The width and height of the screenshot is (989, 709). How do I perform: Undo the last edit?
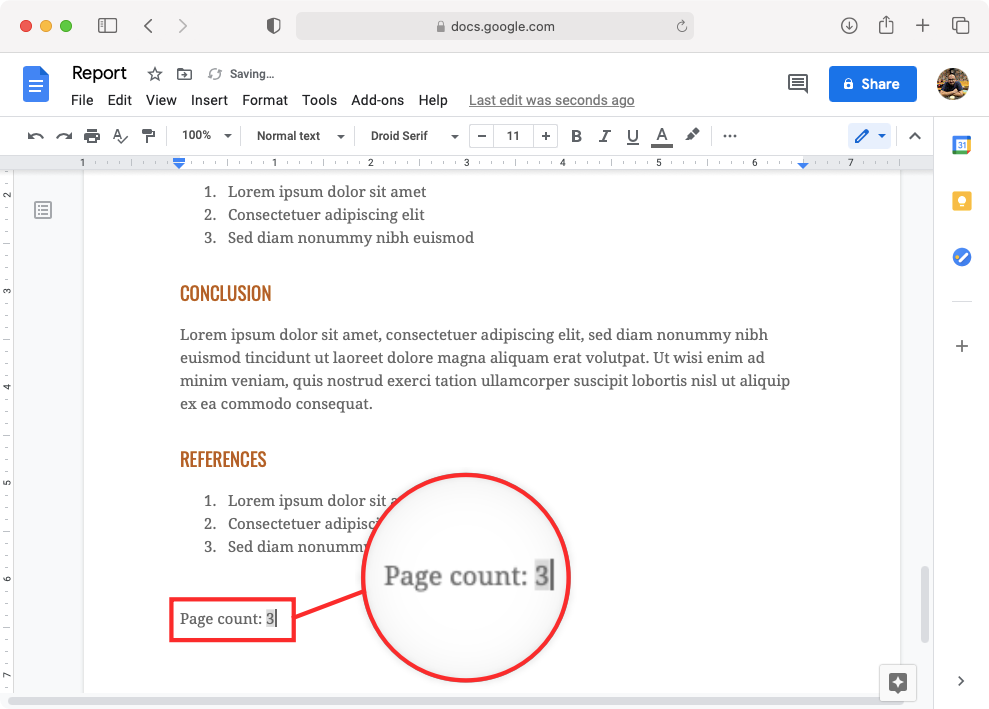click(36, 135)
